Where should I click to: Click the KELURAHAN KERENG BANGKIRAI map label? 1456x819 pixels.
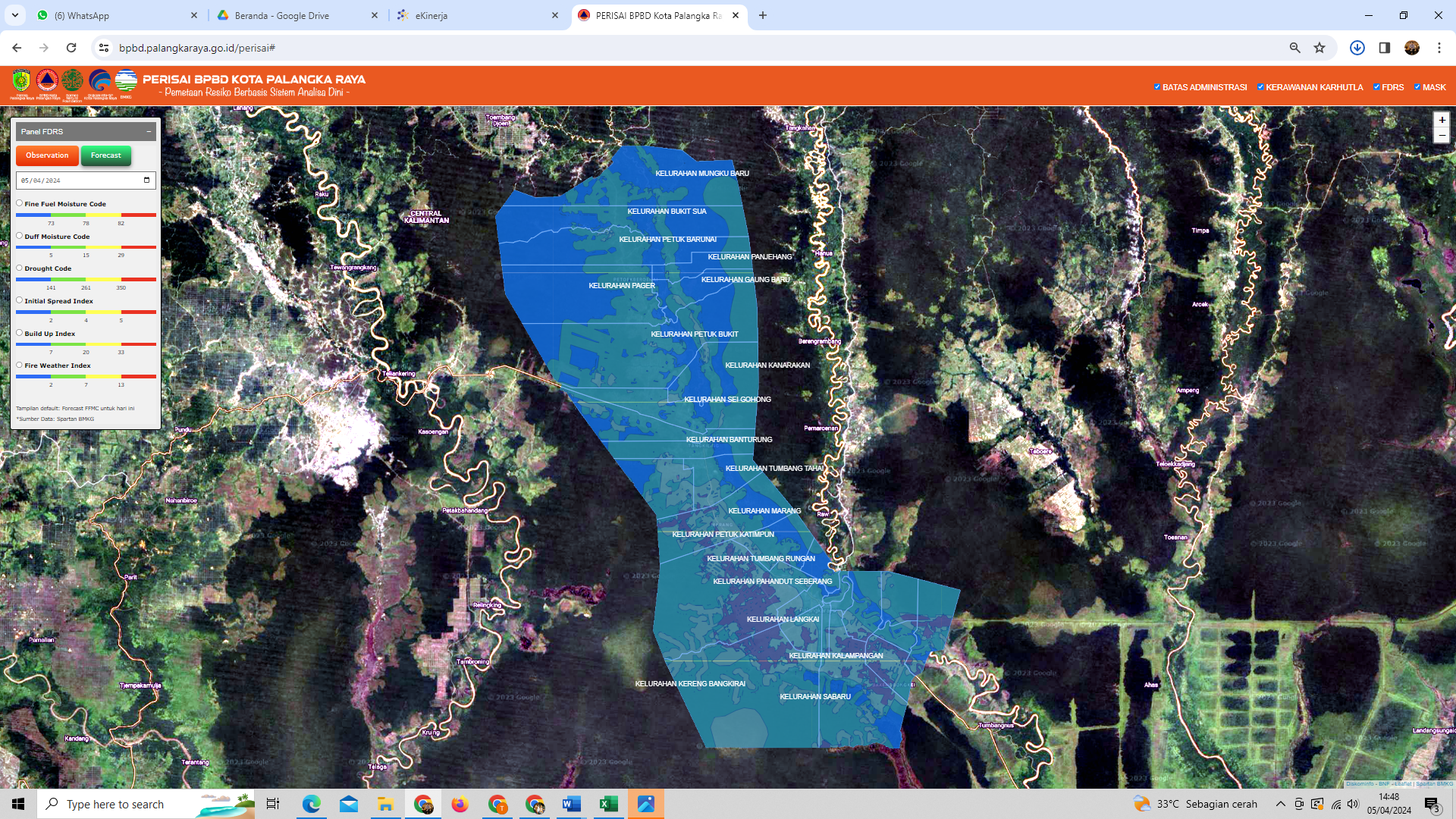tap(690, 683)
